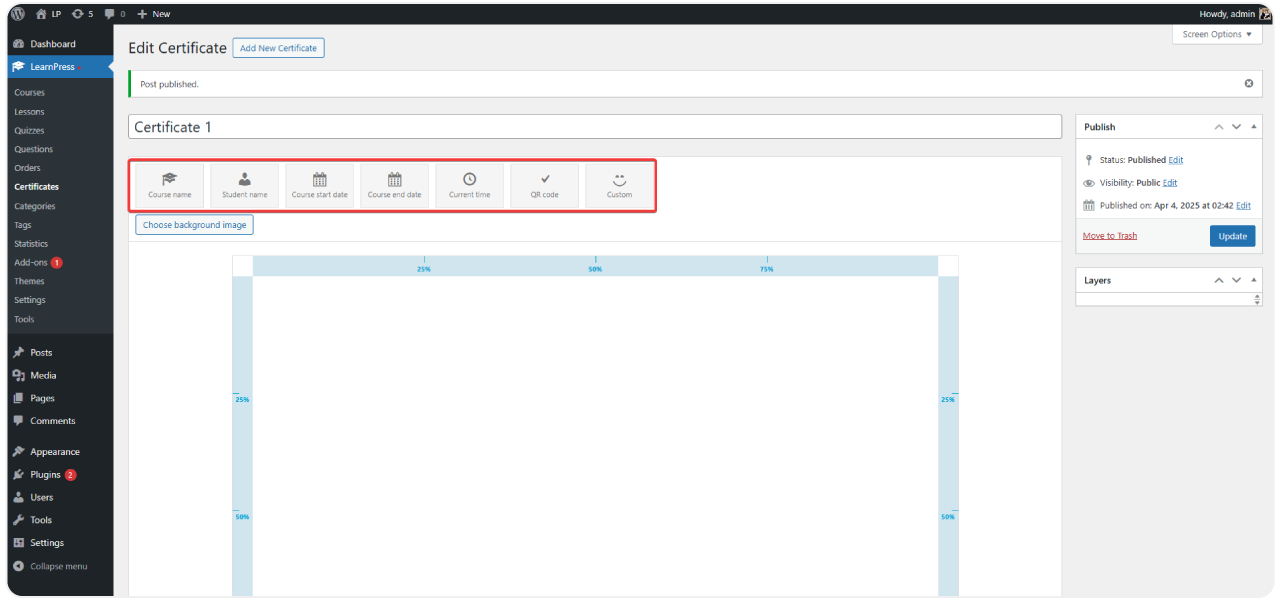
Task: Add a Custom field element
Action: click(x=619, y=185)
